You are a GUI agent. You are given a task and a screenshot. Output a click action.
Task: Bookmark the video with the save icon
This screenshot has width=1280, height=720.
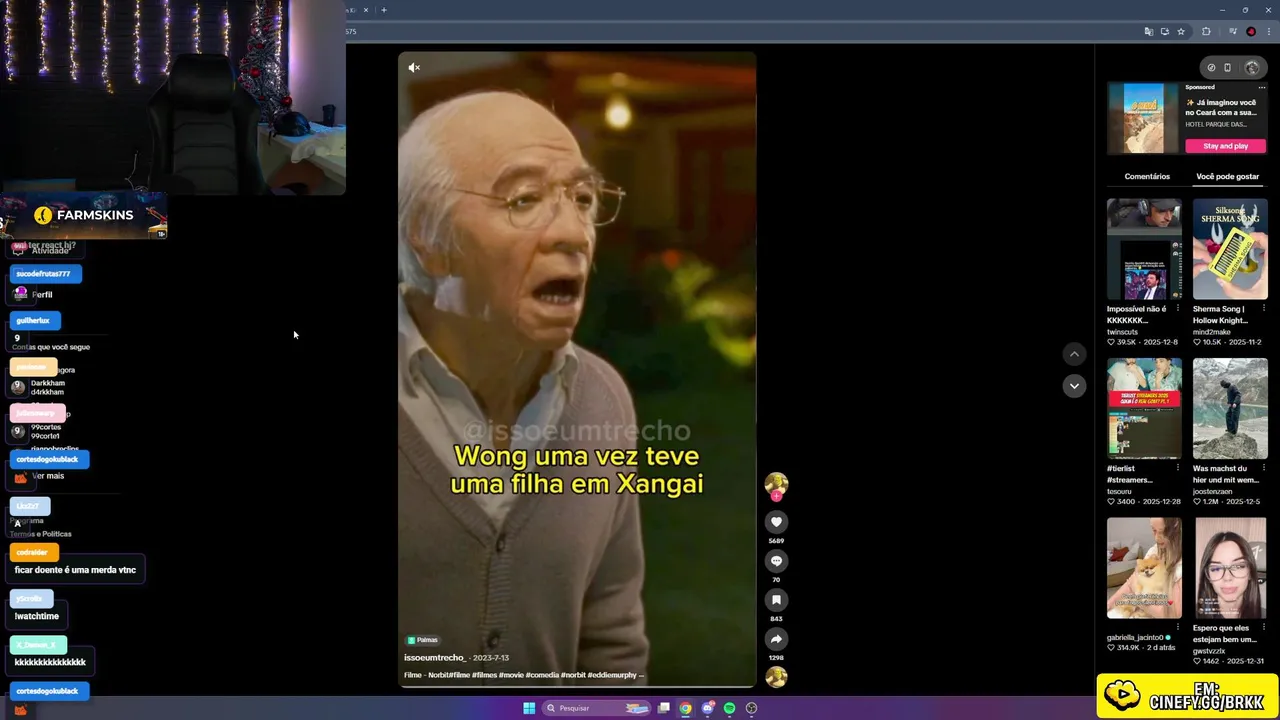pyautogui.click(x=776, y=600)
